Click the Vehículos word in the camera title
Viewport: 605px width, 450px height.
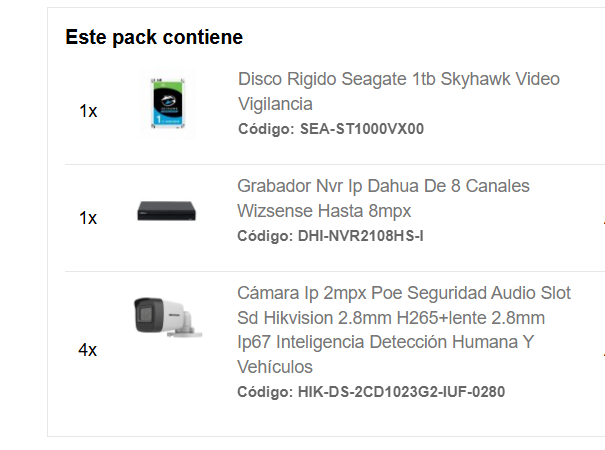click(x=275, y=367)
